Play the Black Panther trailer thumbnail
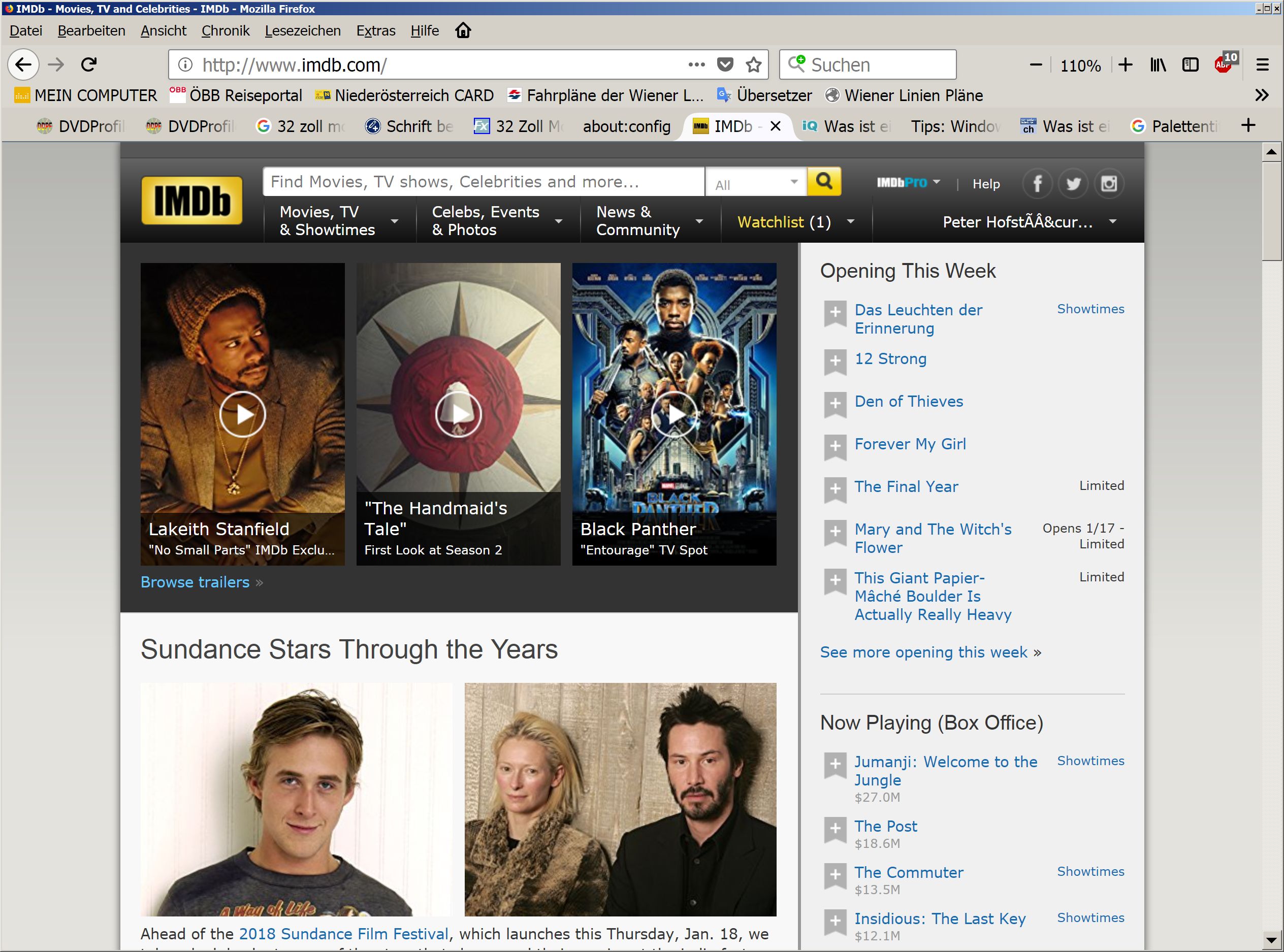The image size is (1284, 952). pyautogui.click(x=673, y=414)
